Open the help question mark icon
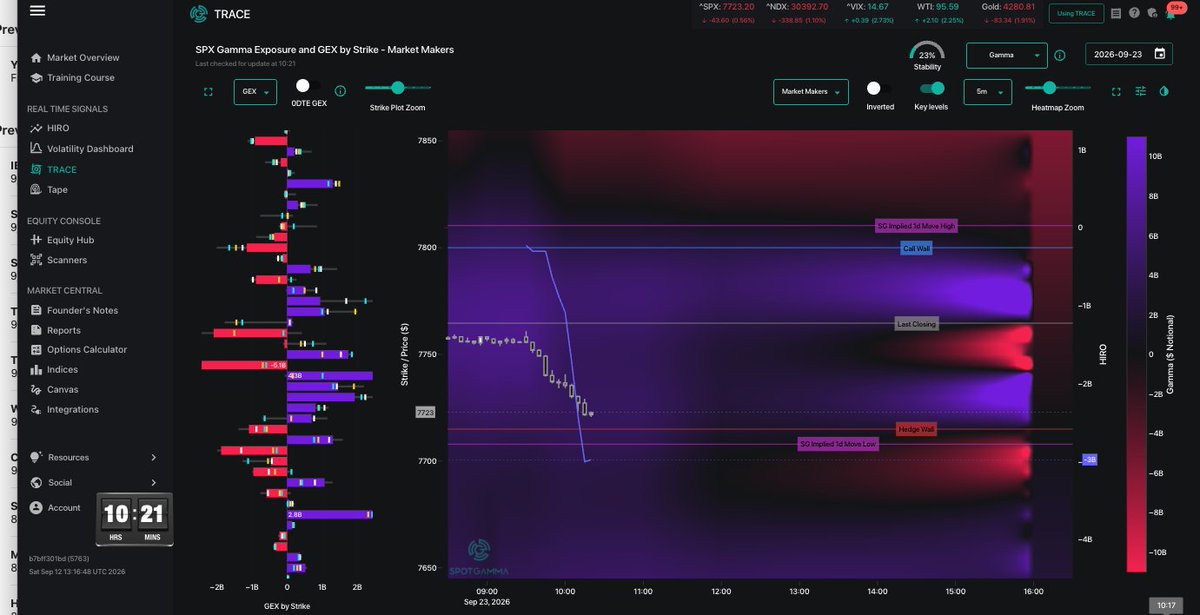 coord(1134,13)
